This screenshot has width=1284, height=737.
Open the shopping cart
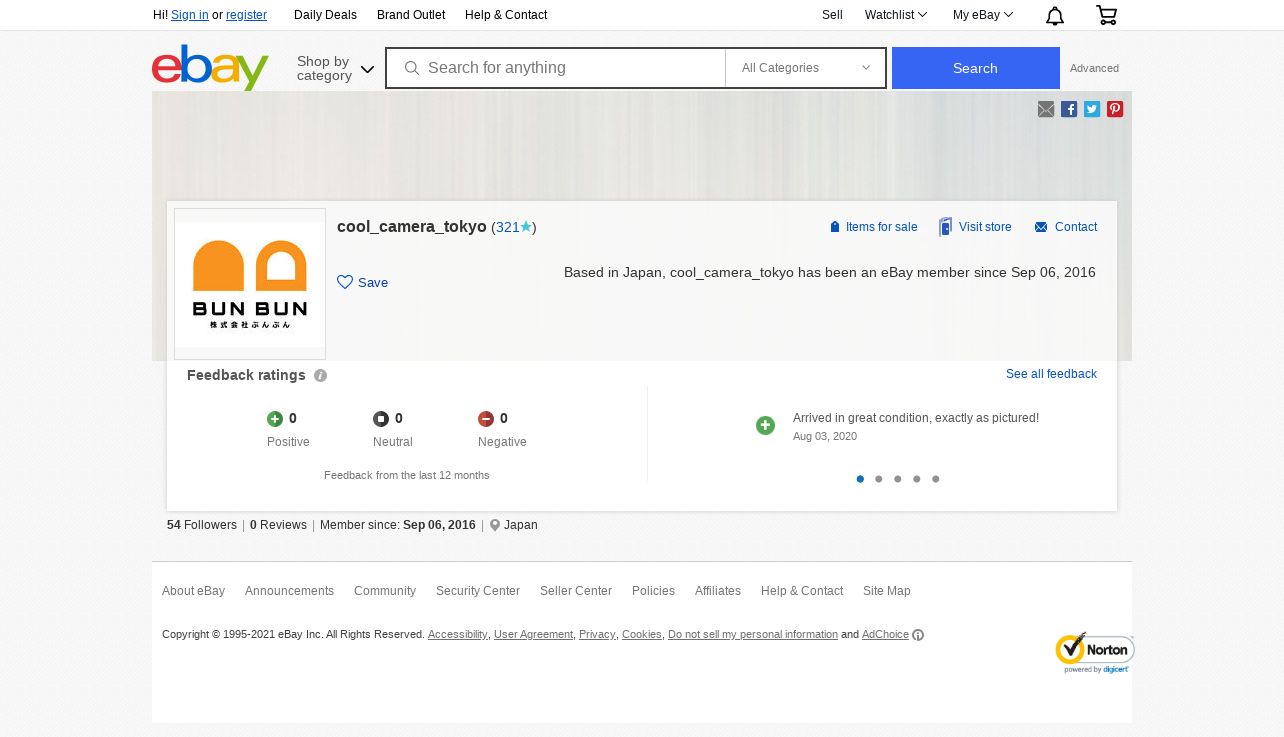(1106, 15)
